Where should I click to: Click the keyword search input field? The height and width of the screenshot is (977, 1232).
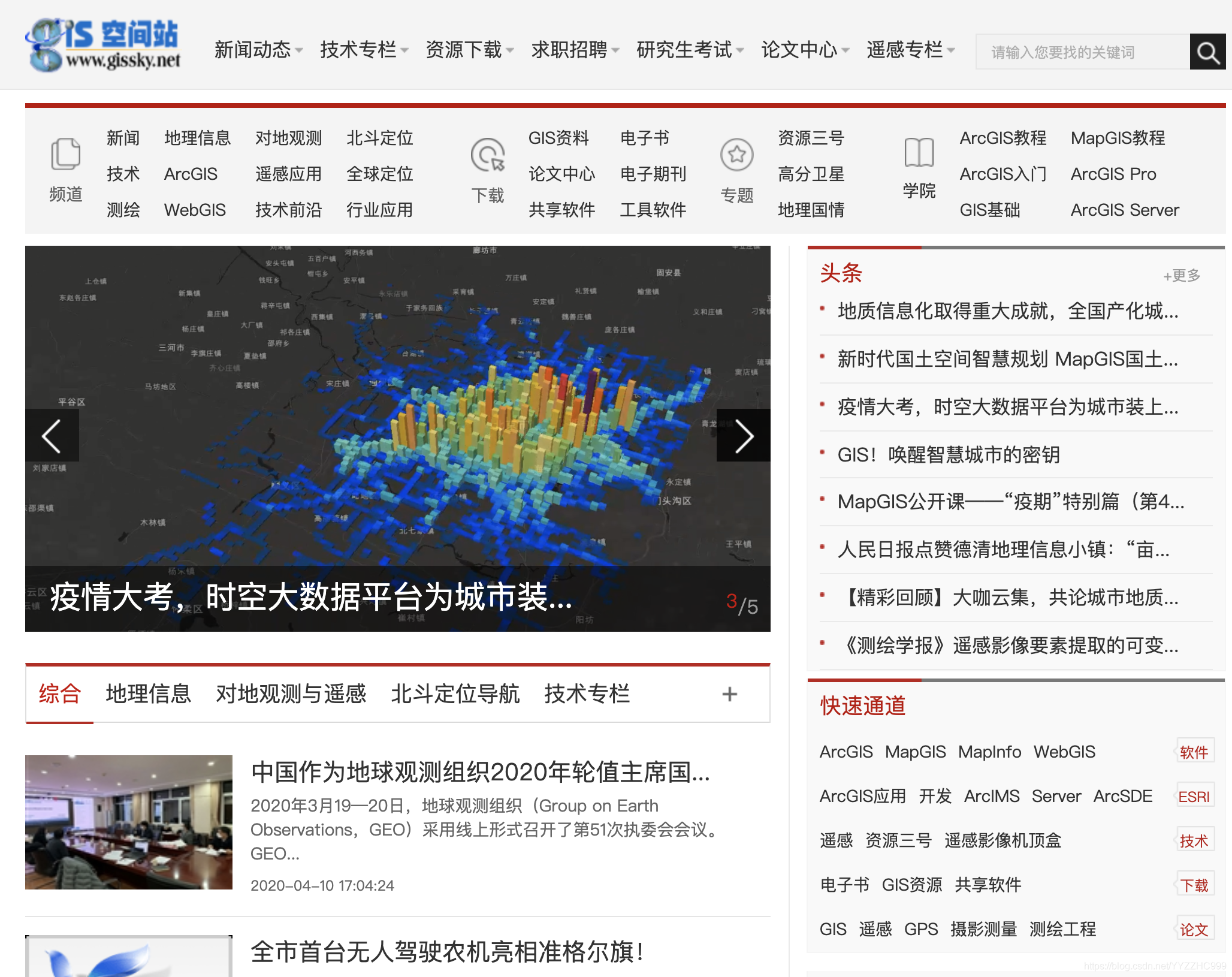coord(1082,52)
